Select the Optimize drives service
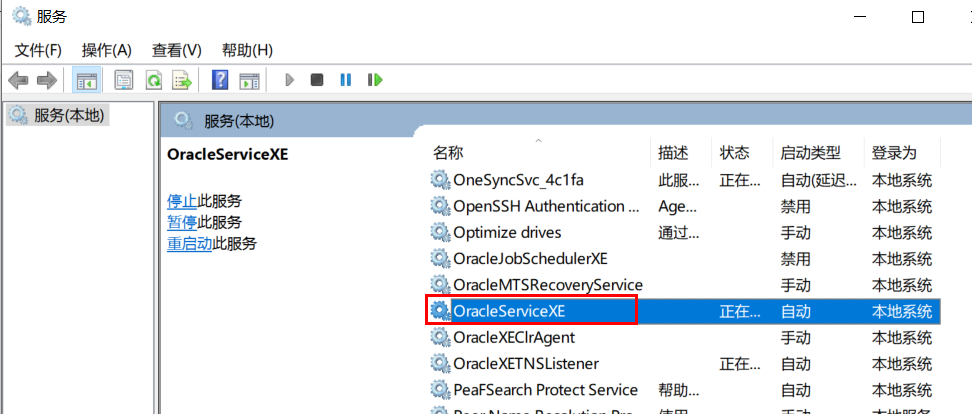This screenshot has height=414, width=972. tap(507, 232)
